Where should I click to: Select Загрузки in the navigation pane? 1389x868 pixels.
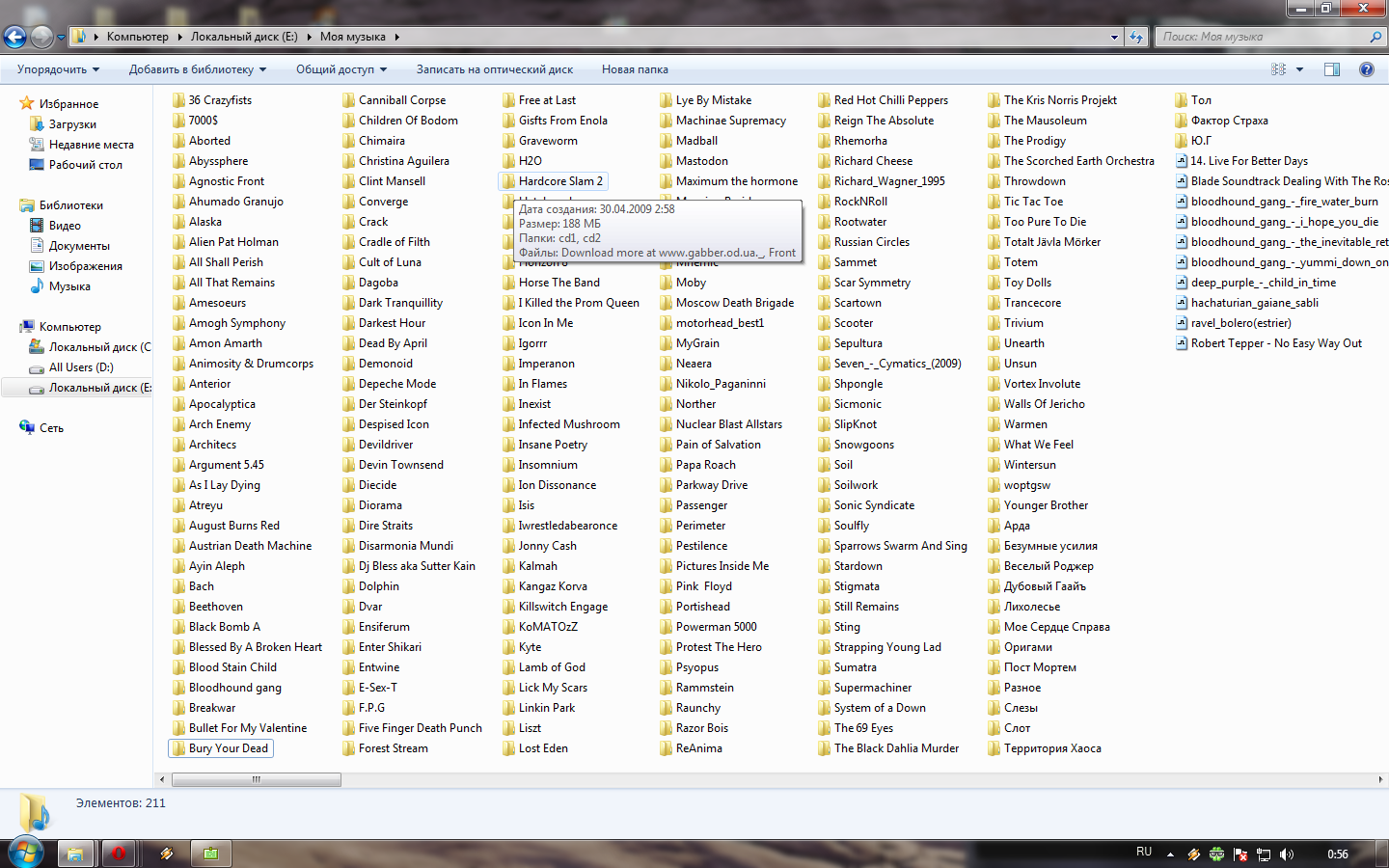click(72, 124)
